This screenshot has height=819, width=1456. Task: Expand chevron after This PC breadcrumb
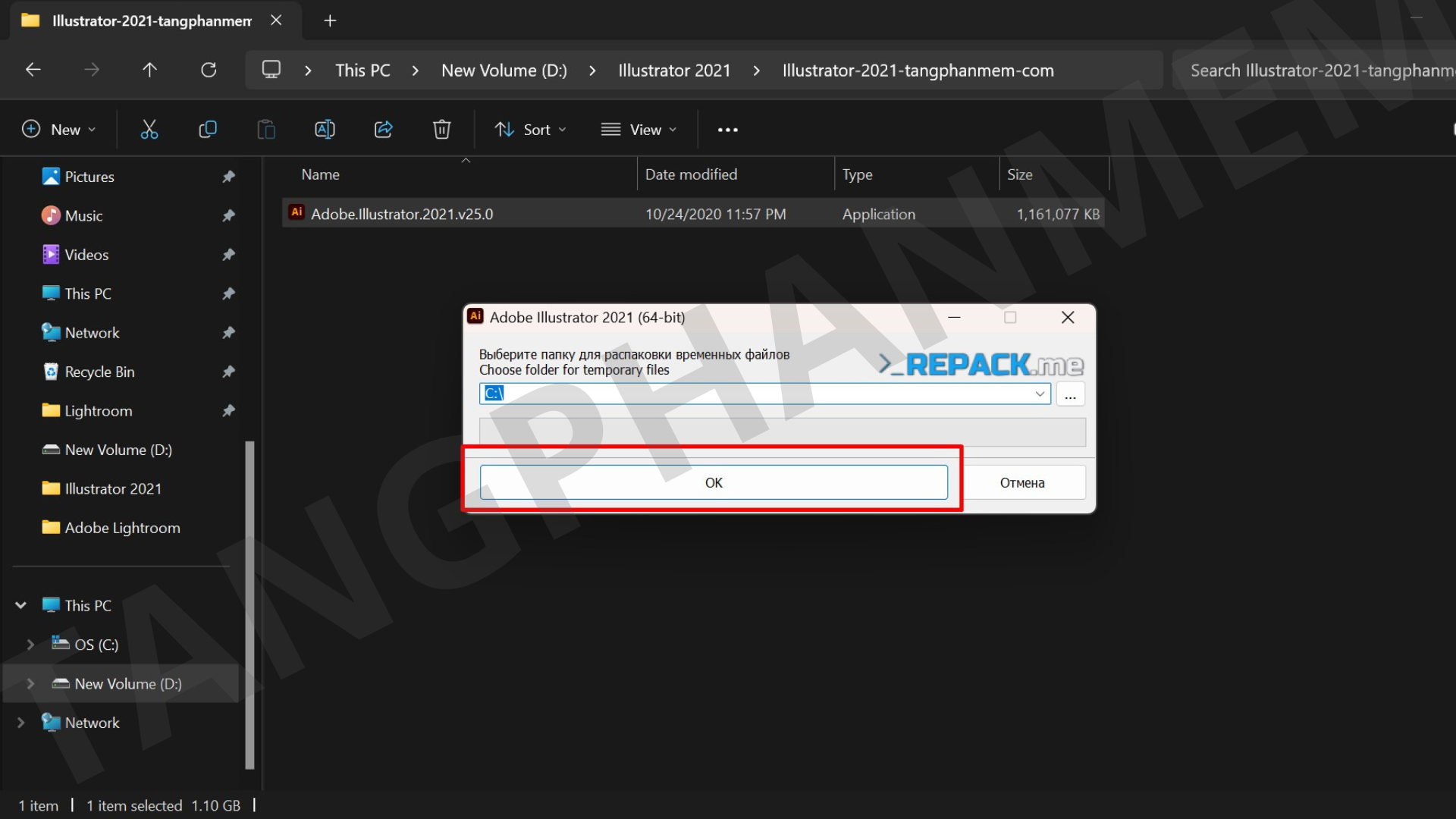(416, 71)
